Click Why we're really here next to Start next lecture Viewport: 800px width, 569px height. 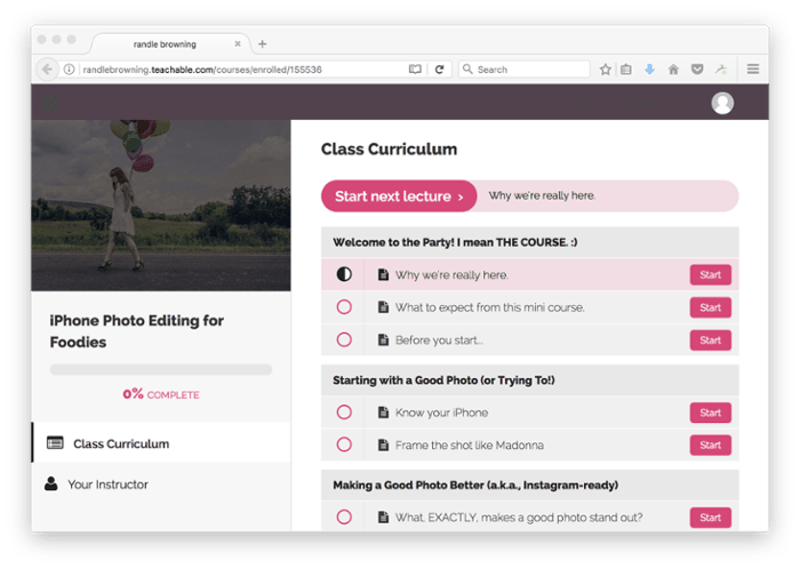542,195
